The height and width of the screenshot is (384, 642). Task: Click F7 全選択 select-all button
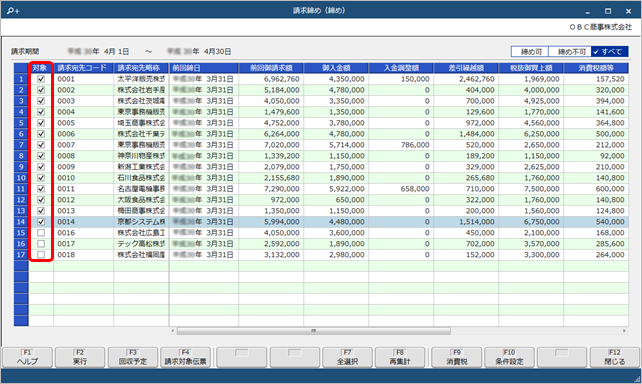pos(347,357)
